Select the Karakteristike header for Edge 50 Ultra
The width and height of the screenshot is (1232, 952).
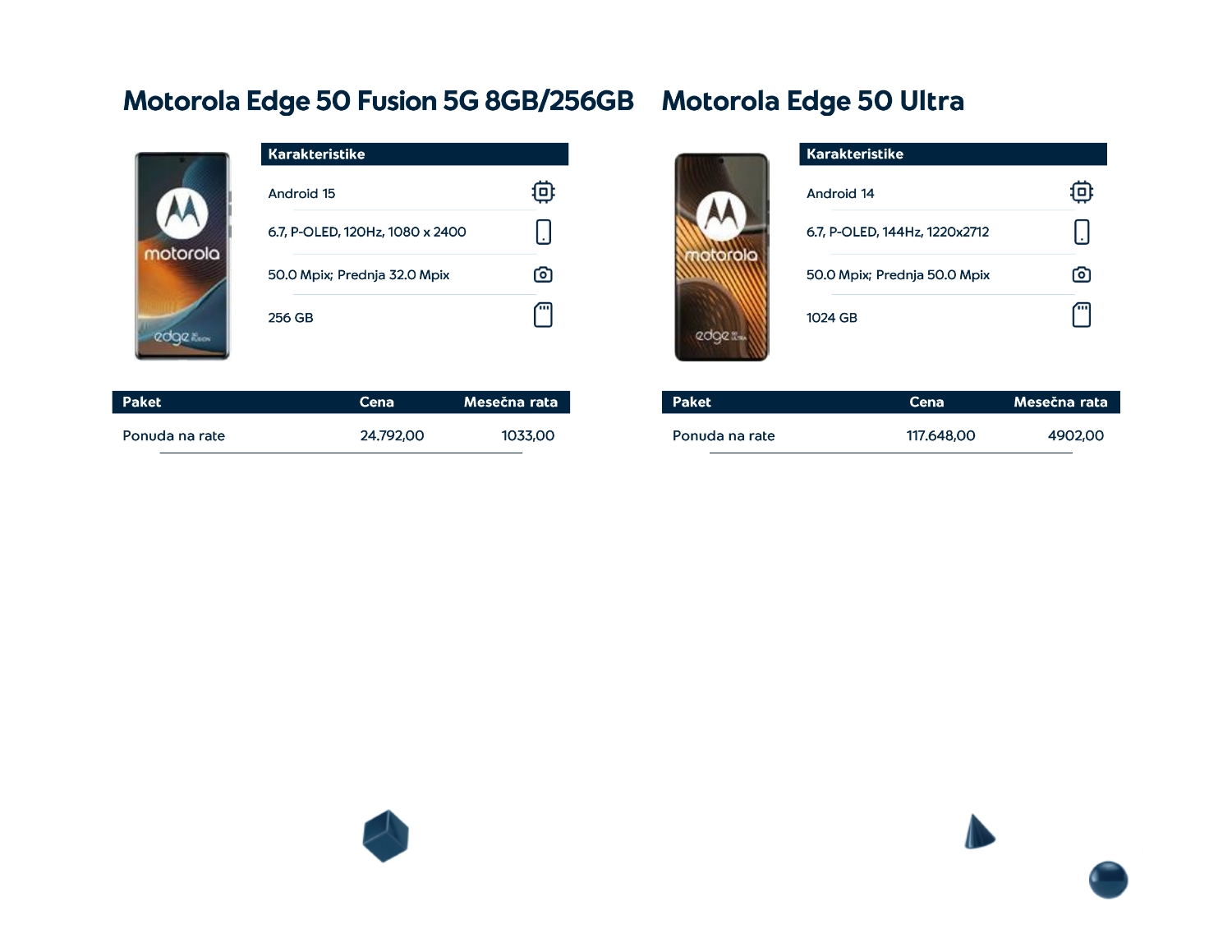pos(953,154)
